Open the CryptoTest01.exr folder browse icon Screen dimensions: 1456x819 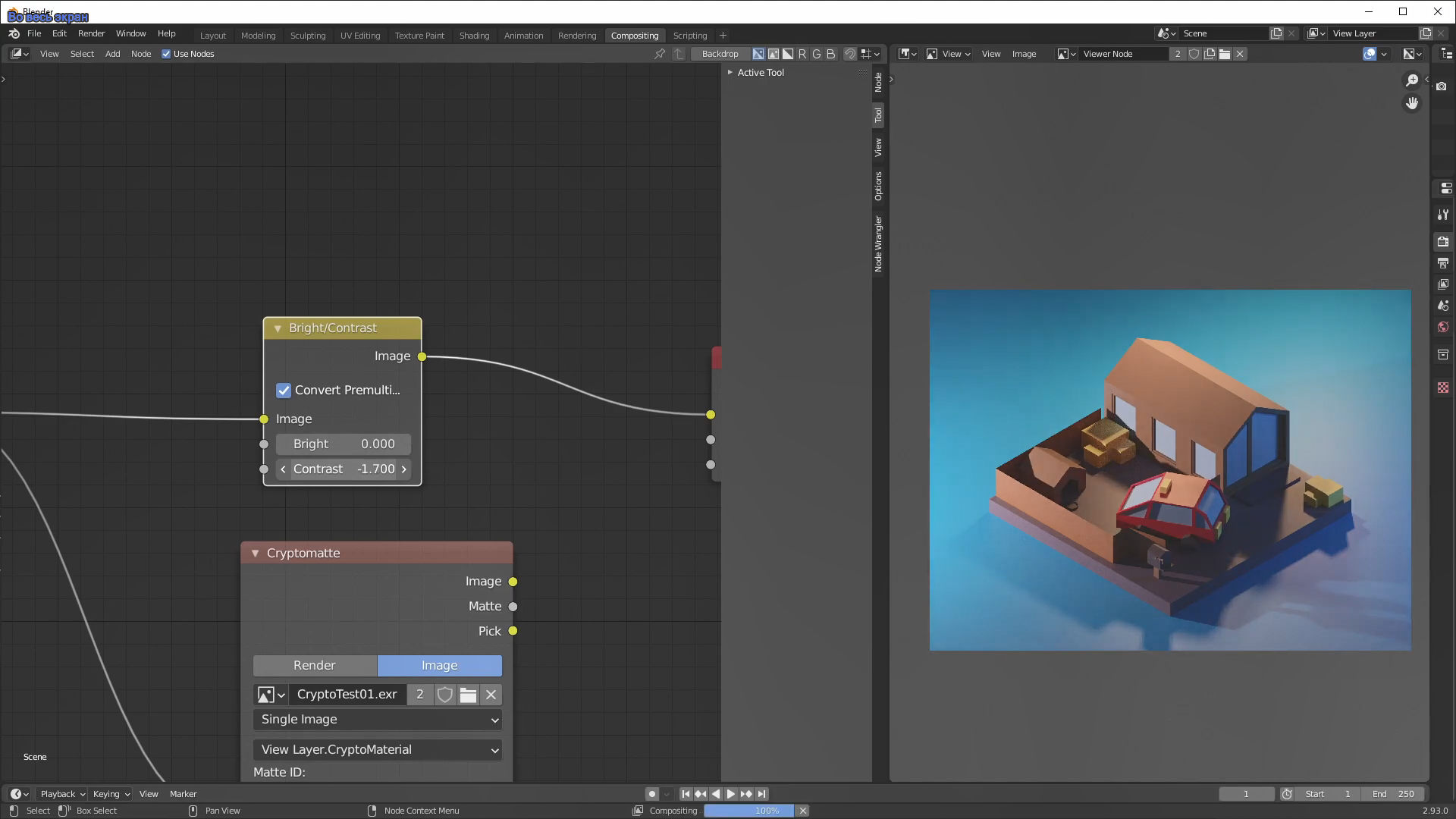[468, 695]
